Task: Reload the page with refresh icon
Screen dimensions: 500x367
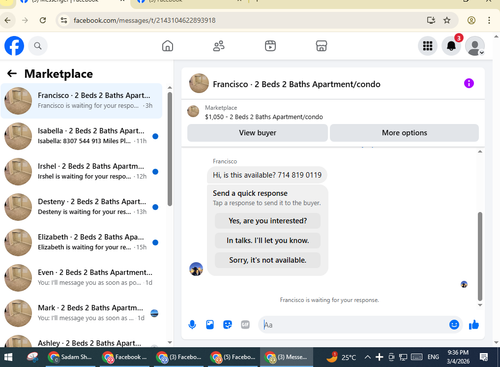Action: 43,20
